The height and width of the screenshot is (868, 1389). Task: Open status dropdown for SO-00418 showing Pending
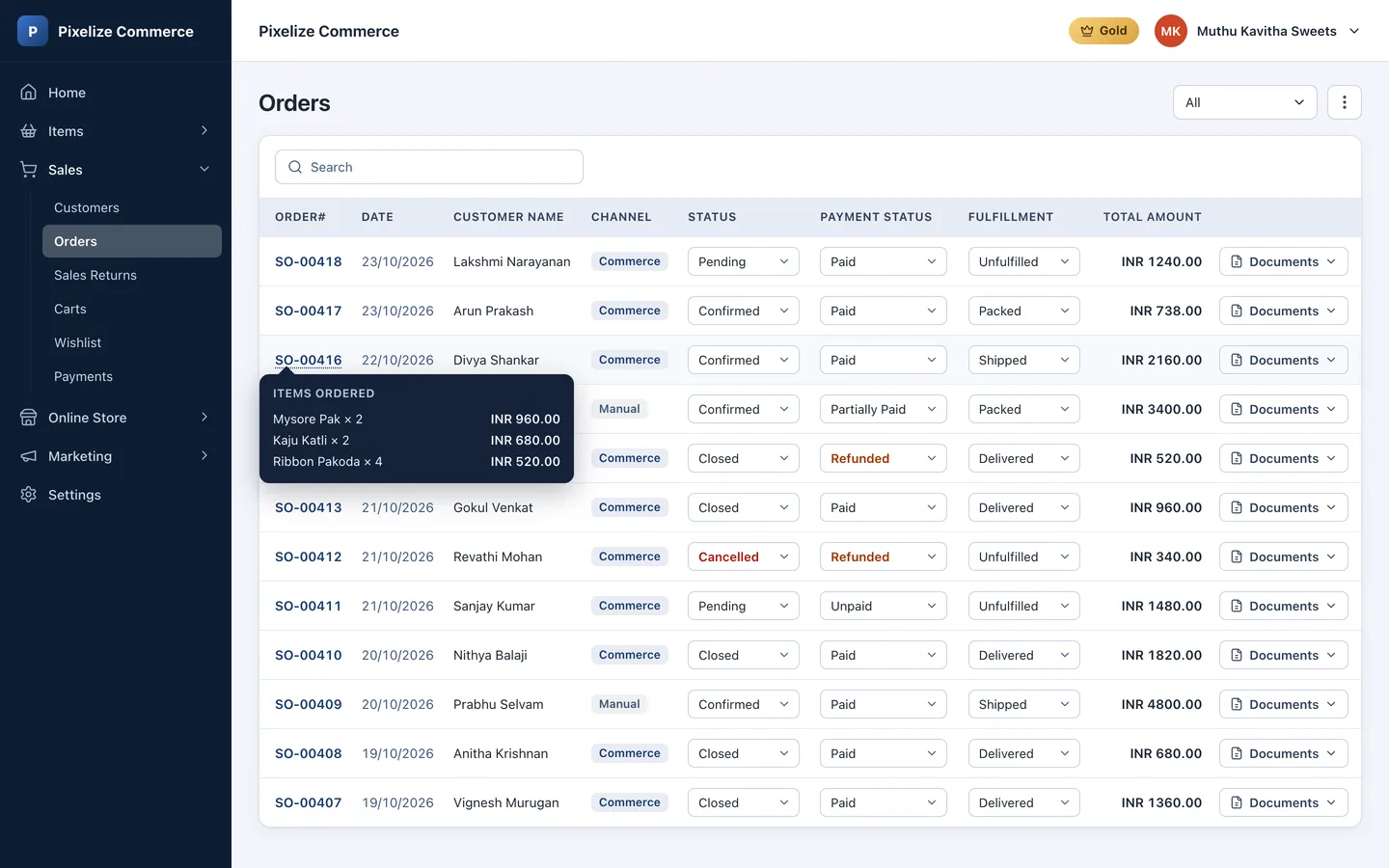pos(744,261)
